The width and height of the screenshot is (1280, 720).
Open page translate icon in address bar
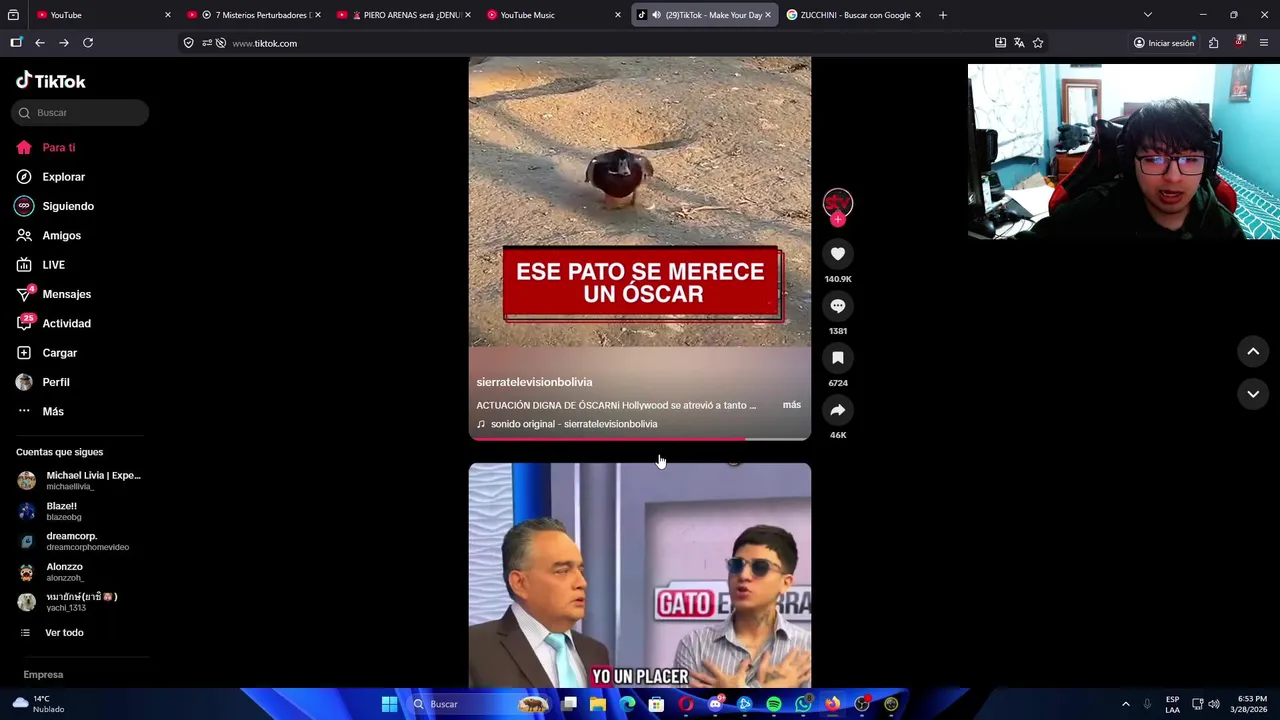click(x=1019, y=43)
